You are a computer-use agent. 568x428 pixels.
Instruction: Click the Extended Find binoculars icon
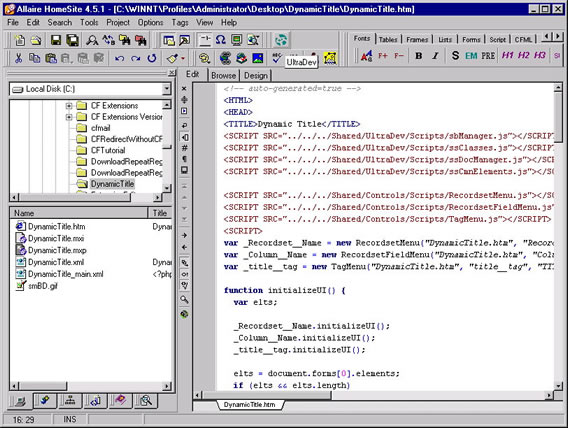pyautogui.click(x=125, y=40)
